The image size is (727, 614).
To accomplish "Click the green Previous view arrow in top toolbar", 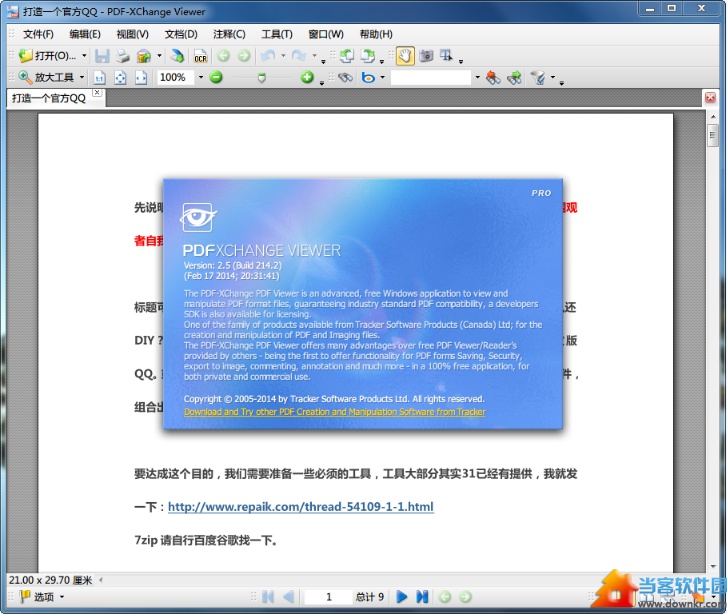I will tap(223, 56).
